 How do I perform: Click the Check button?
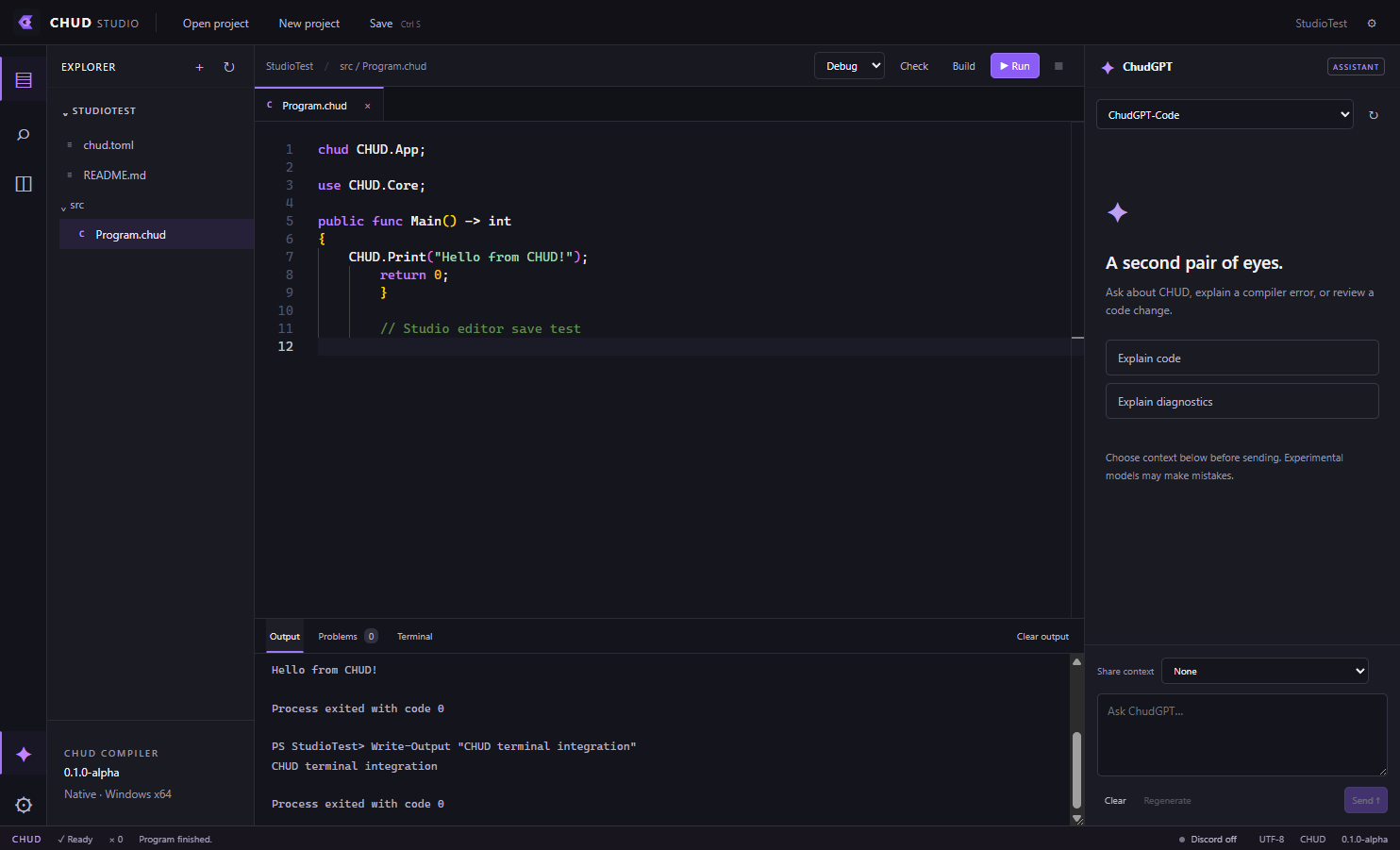tap(914, 66)
